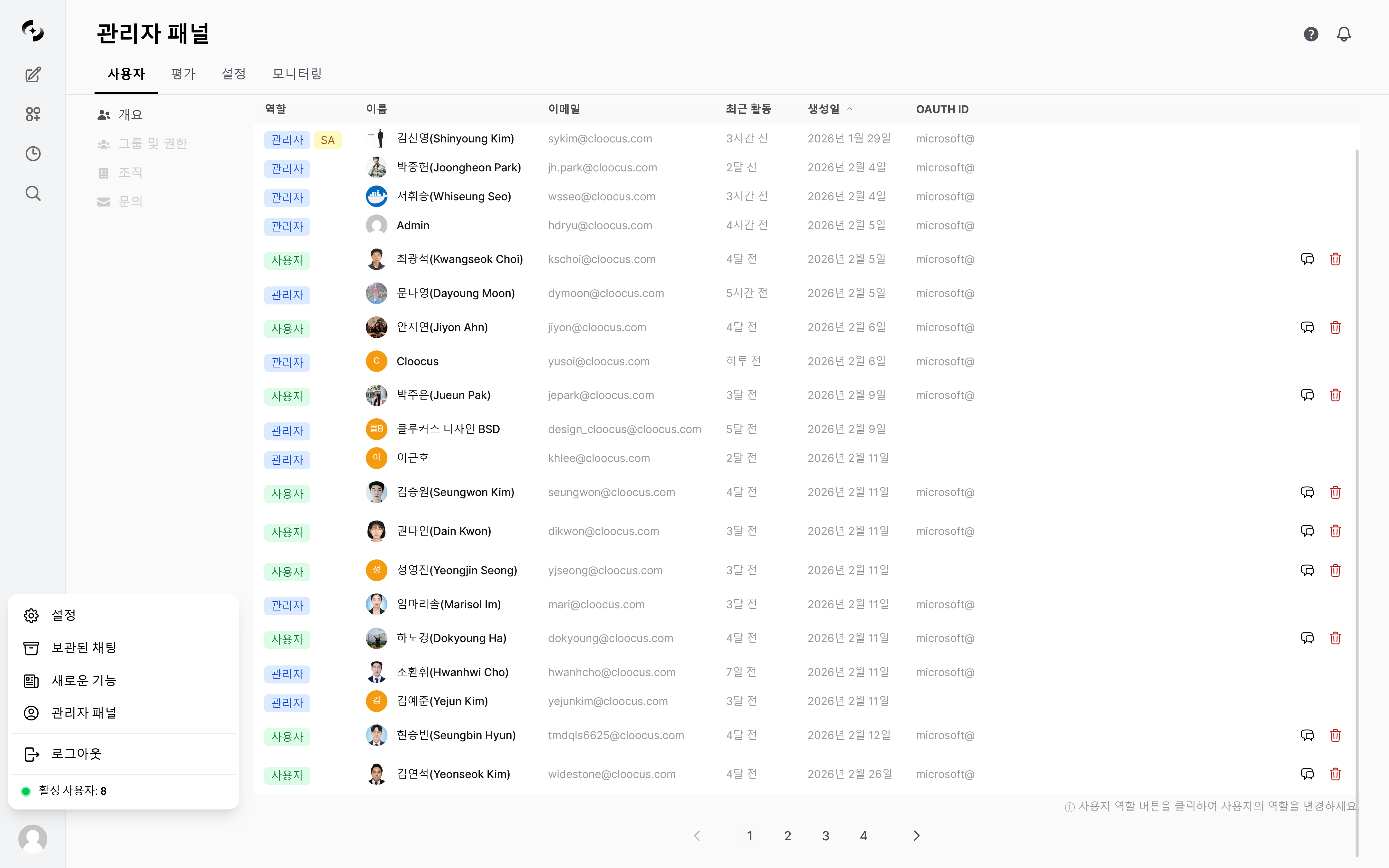This screenshot has width=1389, height=868.
Task: Sort by 생성일 column header
Action: click(830, 109)
